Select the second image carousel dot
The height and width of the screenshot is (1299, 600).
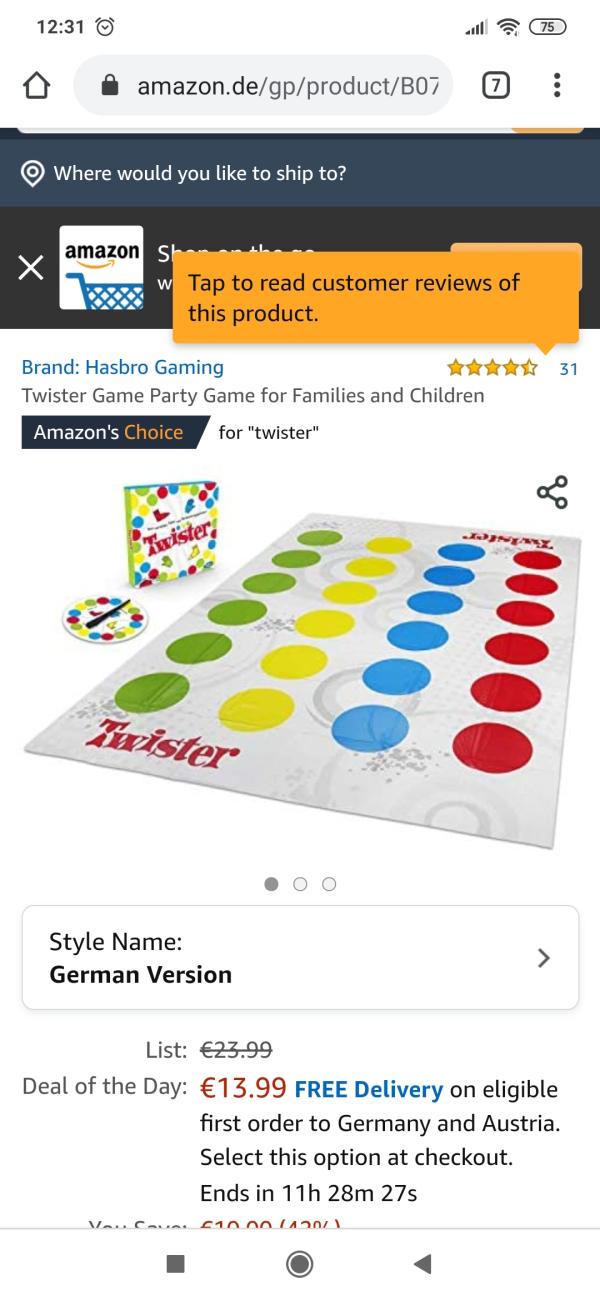300,884
